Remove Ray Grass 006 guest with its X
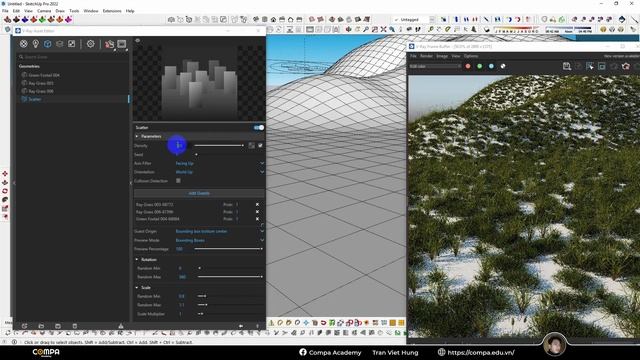 (257, 212)
